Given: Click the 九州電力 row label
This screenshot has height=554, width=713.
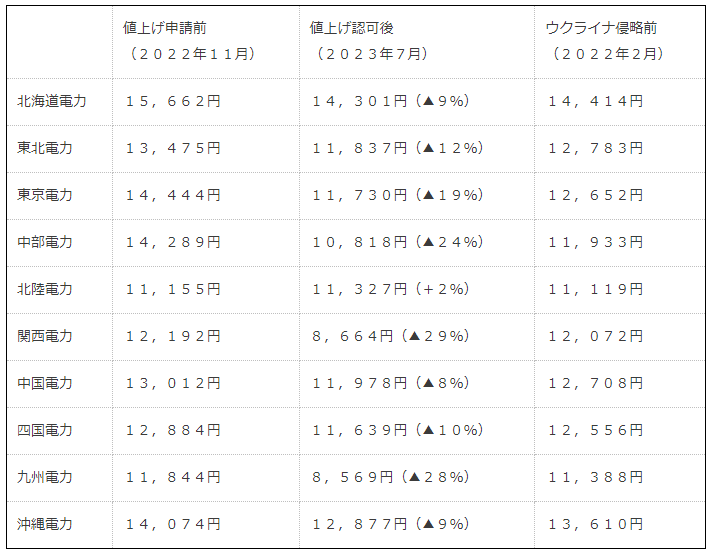Looking at the screenshot, I should pyautogui.click(x=45, y=477).
